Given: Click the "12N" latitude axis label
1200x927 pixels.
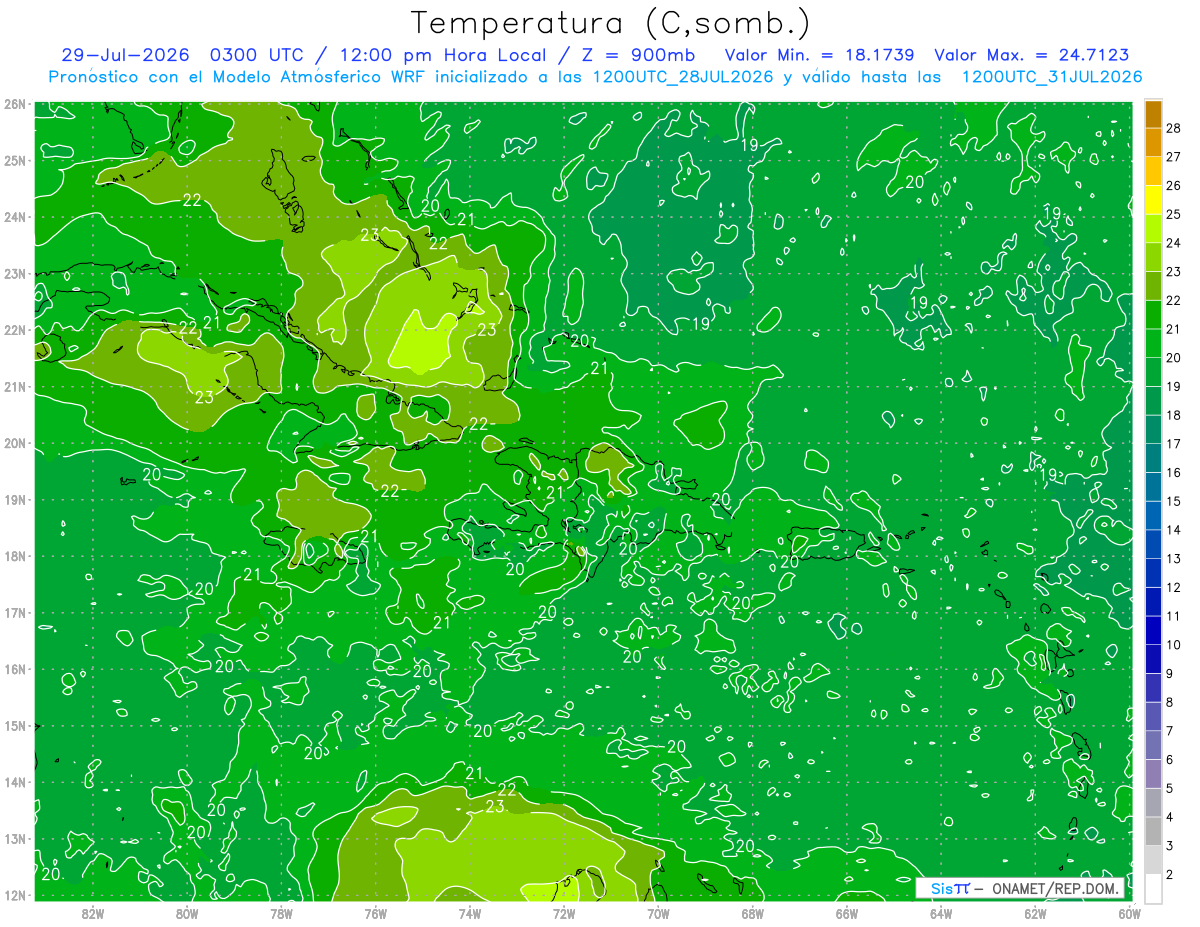Looking at the screenshot, I should 14,895.
